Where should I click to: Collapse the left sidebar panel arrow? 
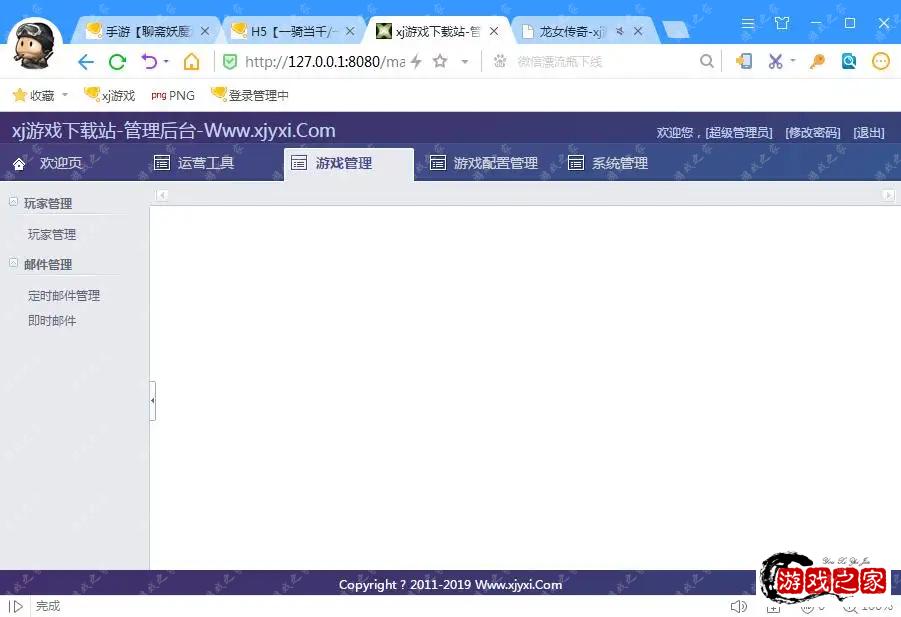(152, 401)
